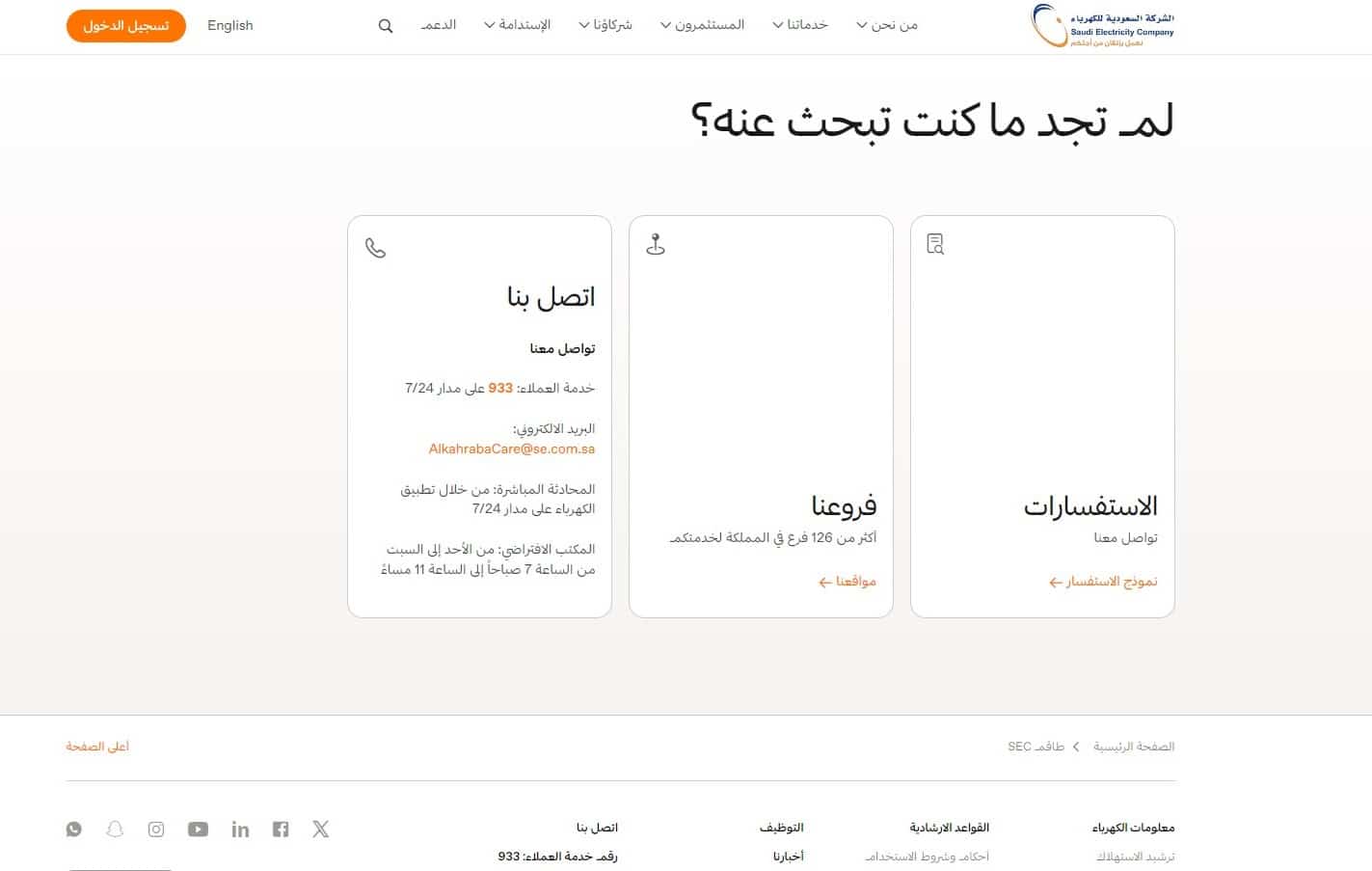The width and height of the screenshot is (1372, 871).
Task: Open the Snapchat social icon
Action: coord(115,829)
